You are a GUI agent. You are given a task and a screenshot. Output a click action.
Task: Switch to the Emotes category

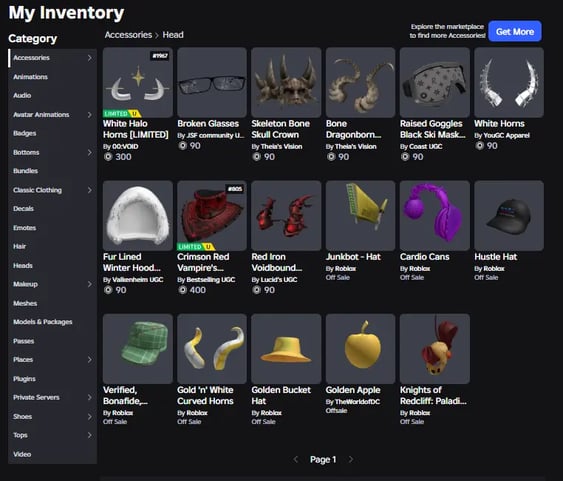24,228
